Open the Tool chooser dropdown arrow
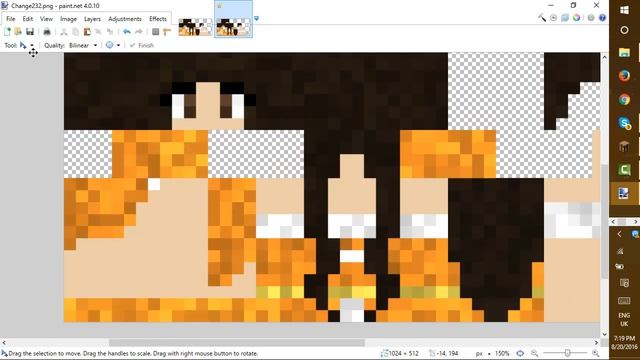 32,45
